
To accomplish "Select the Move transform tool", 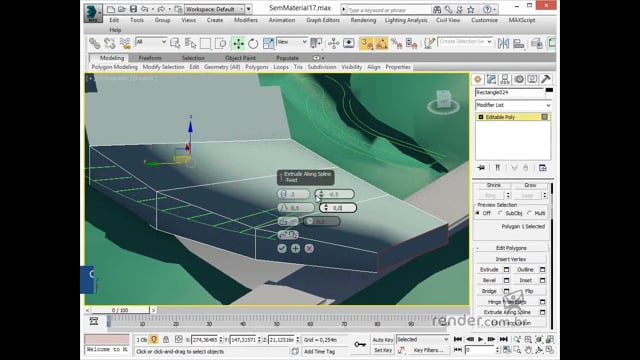I will point(238,43).
